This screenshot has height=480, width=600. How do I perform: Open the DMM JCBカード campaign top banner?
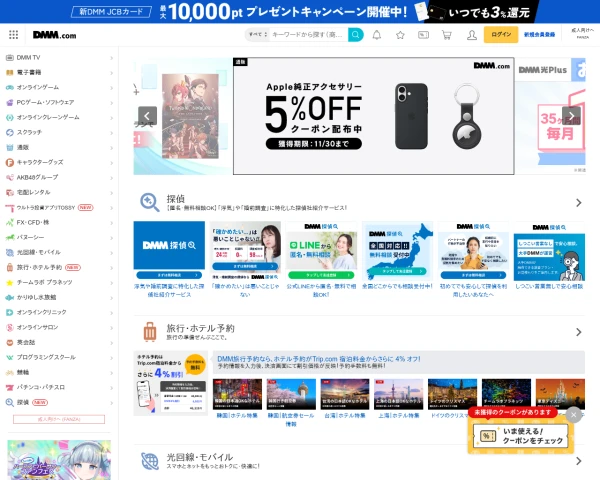click(300, 11)
